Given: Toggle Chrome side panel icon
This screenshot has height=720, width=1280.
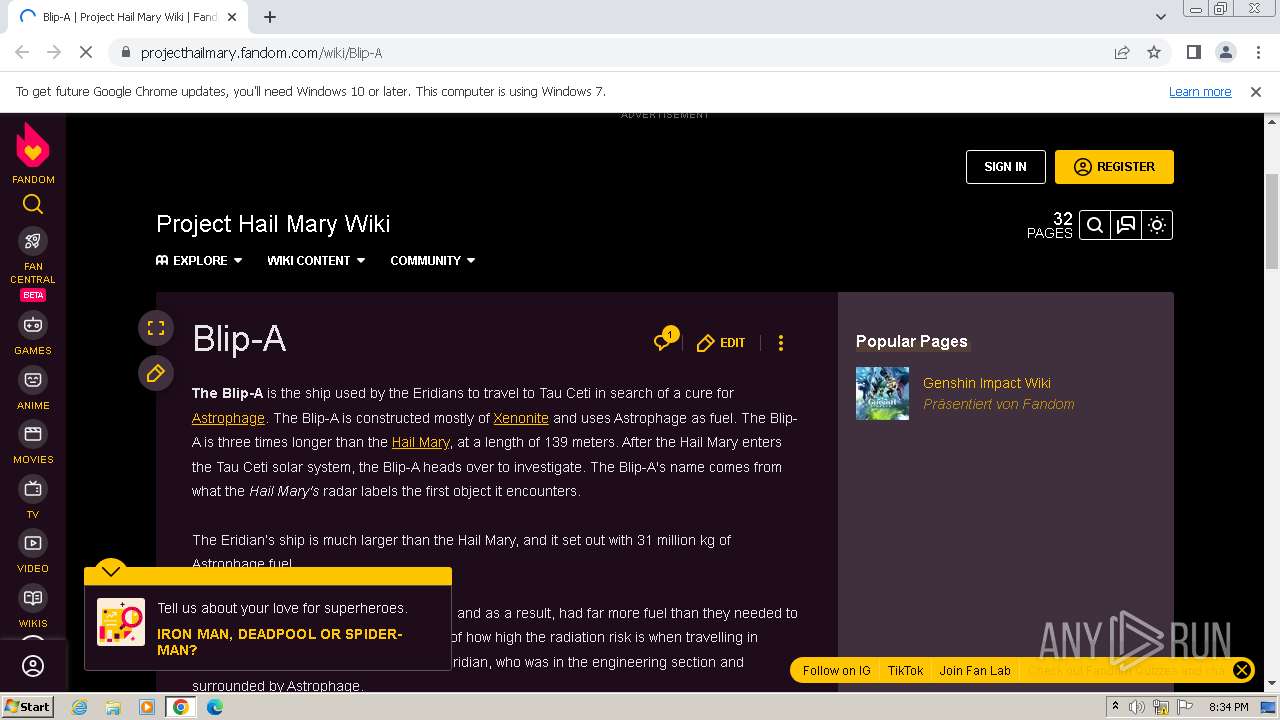Looking at the screenshot, I should (x=1194, y=52).
